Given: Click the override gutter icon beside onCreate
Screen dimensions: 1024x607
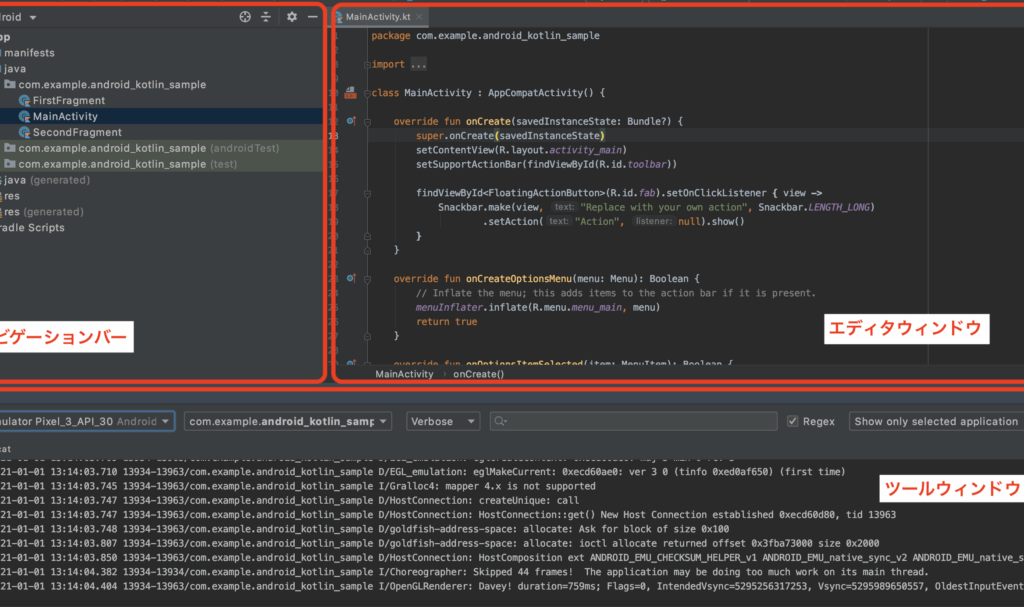Looking at the screenshot, I should coord(350,121).
